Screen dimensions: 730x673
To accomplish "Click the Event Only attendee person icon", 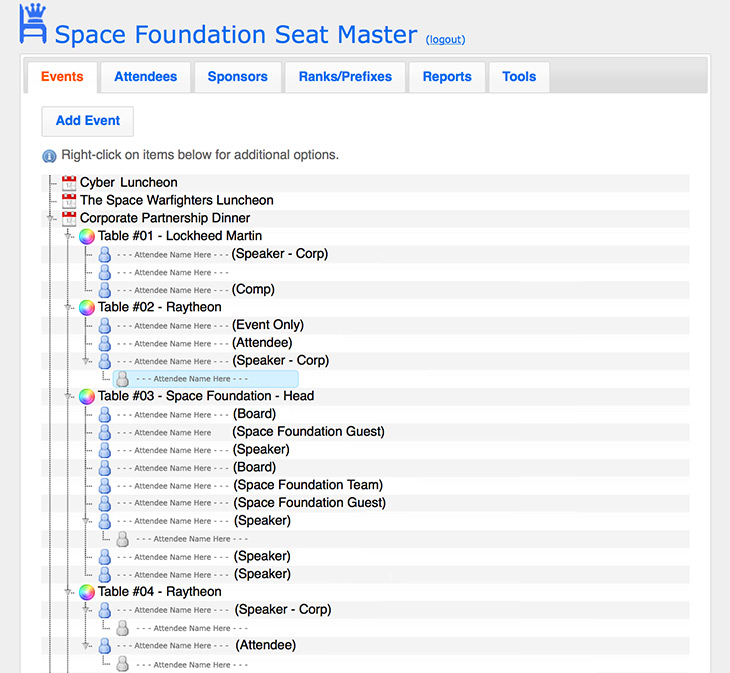I will tap(104, 326).
